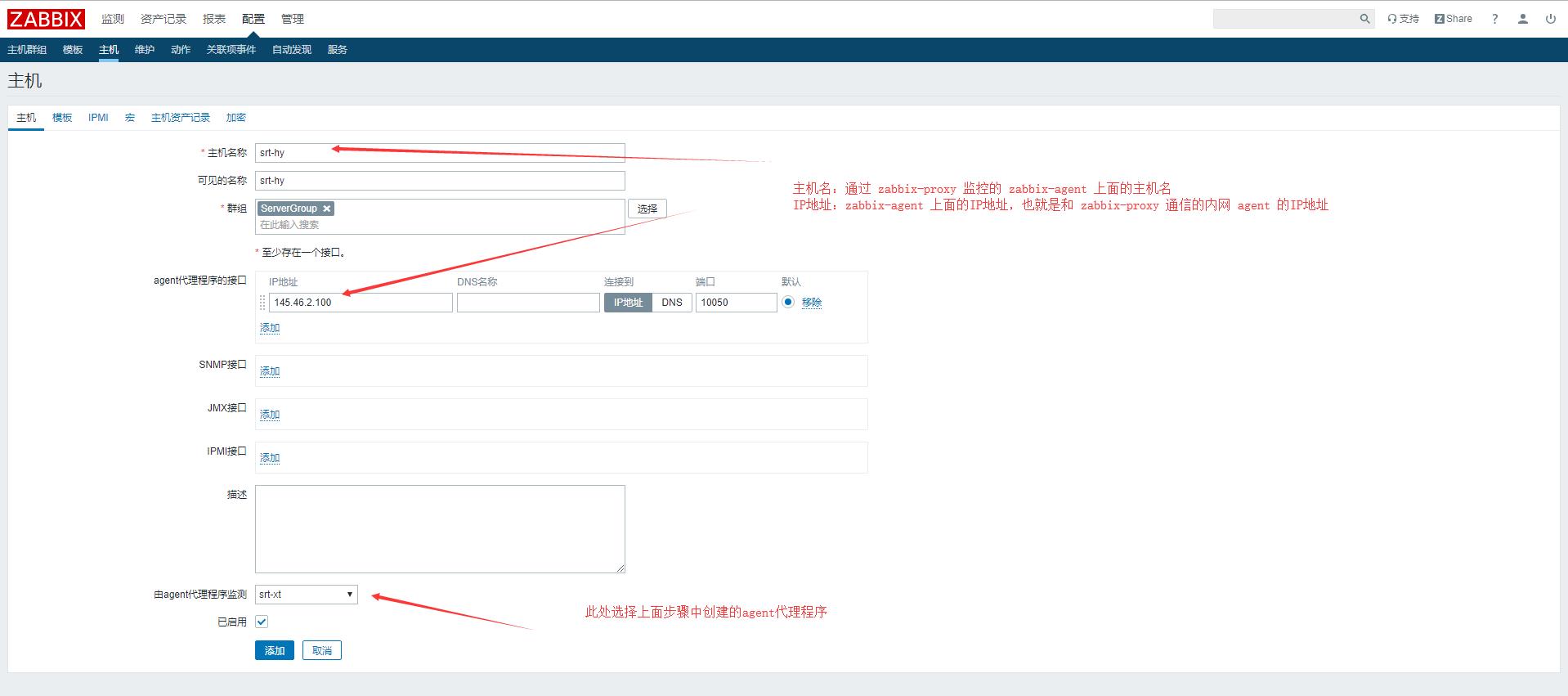Focus the empty DNS名称 field
This screenshot has width=1568, height=696.
click(x=528, y=303)
